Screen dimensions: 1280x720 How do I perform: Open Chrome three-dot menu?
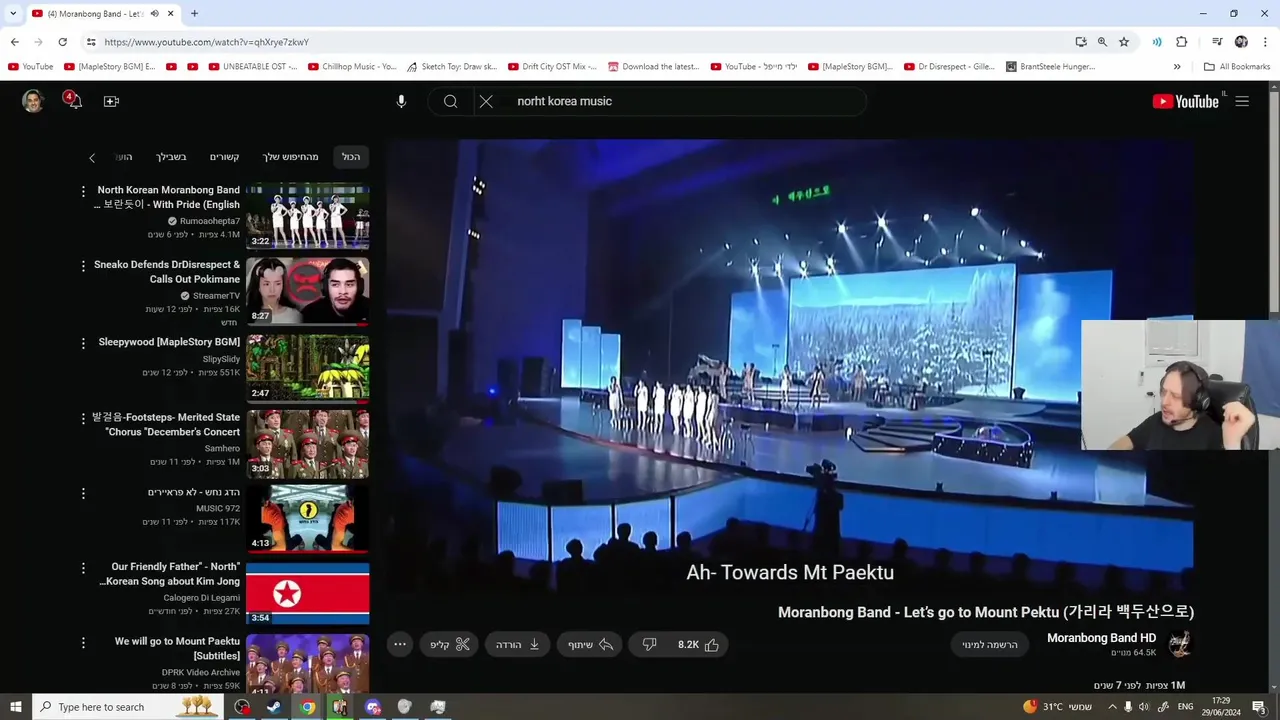pyautogui.click(x=1266, y=42)
